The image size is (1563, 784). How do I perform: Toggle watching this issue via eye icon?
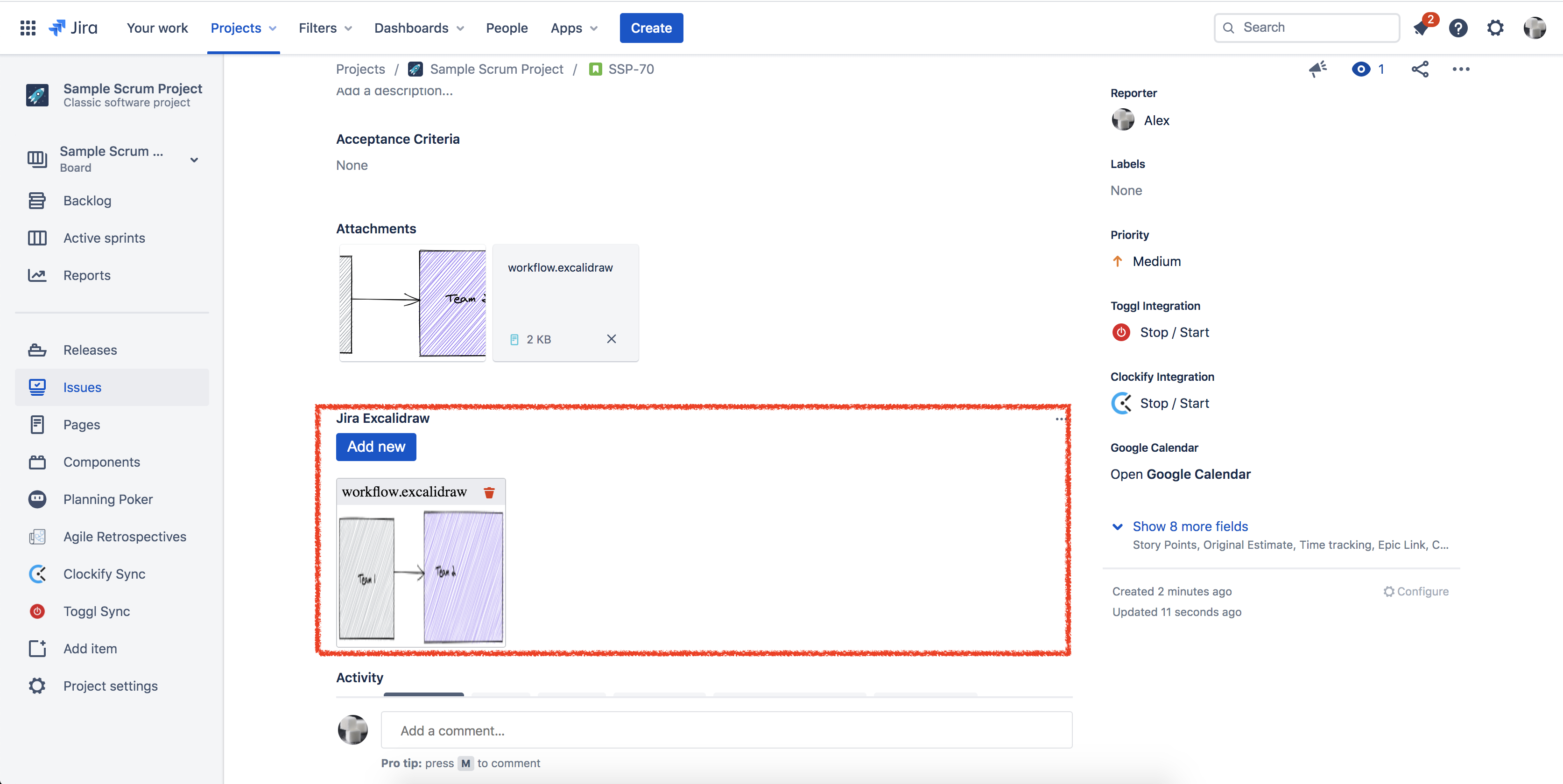pyautogui.click(x=1361, y=69)
